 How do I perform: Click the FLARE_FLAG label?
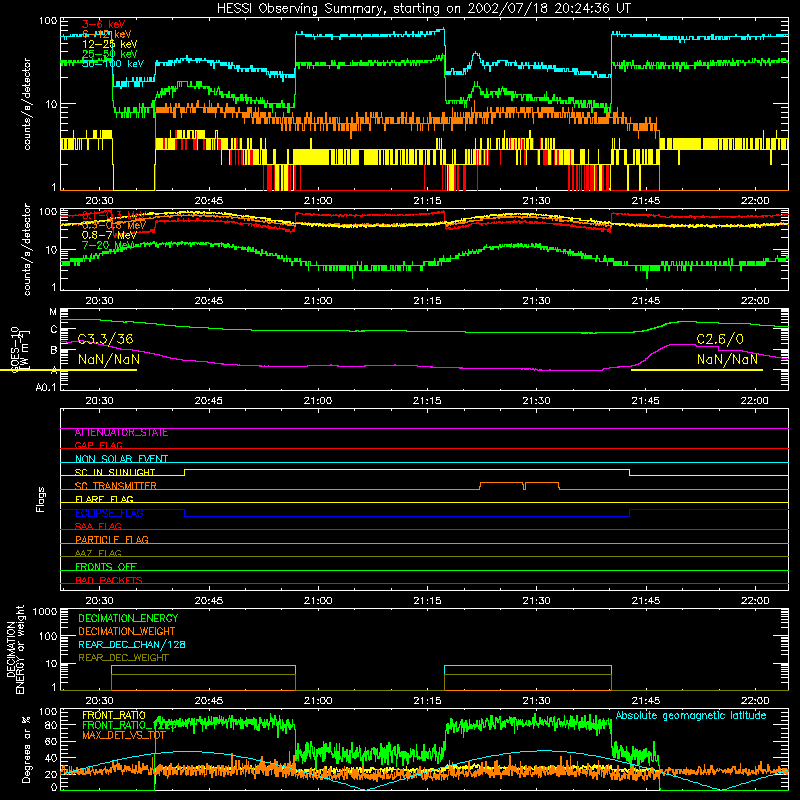(x=104, y=499)
